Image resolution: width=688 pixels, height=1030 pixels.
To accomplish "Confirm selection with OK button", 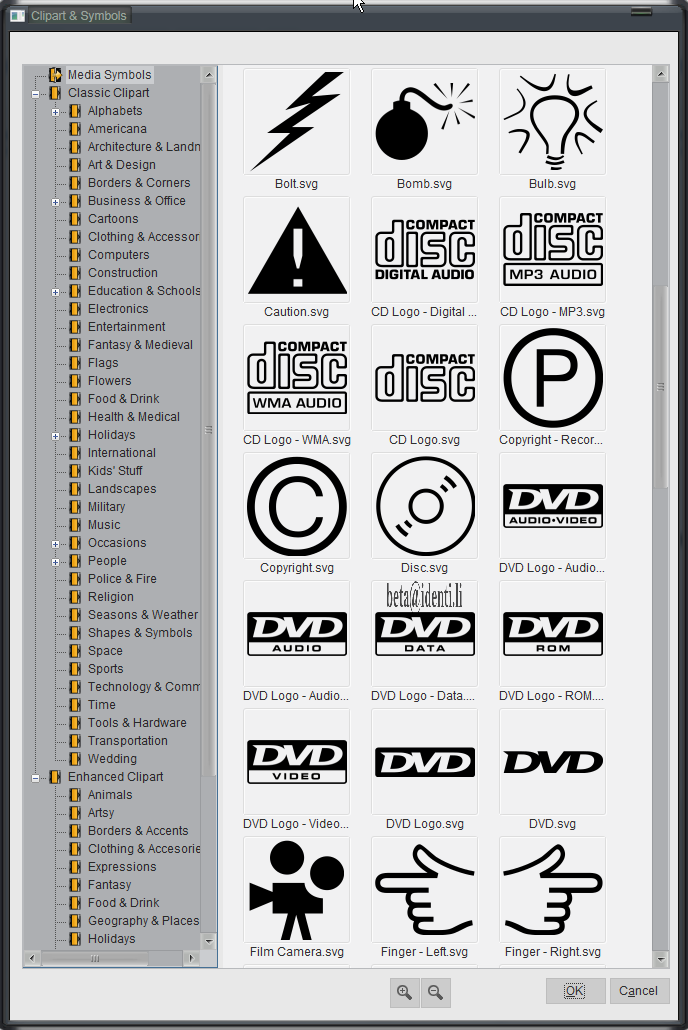I will 575,991.
